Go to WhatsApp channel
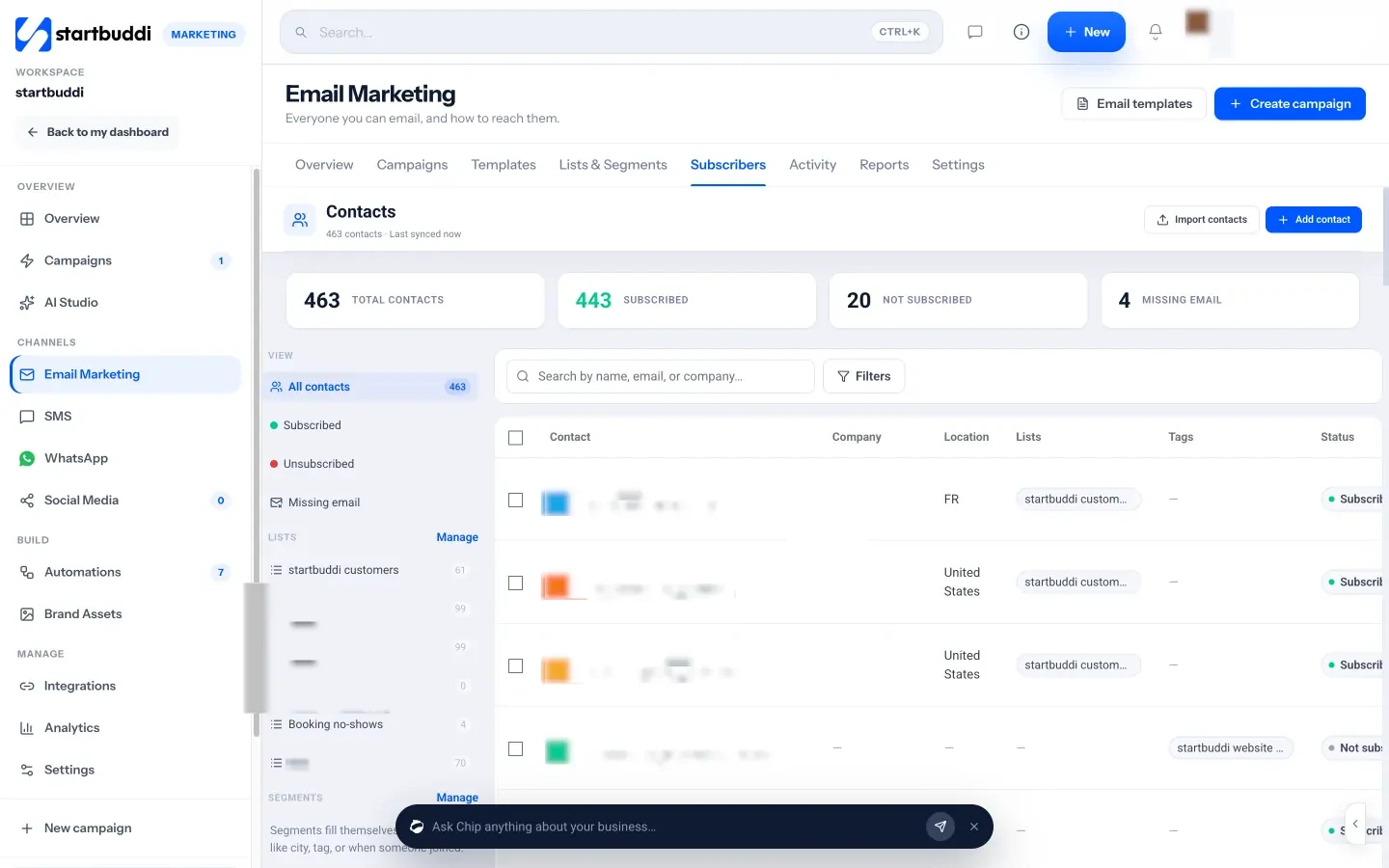The height and width of the screenshot is (868, 1389). click(125, 458)
